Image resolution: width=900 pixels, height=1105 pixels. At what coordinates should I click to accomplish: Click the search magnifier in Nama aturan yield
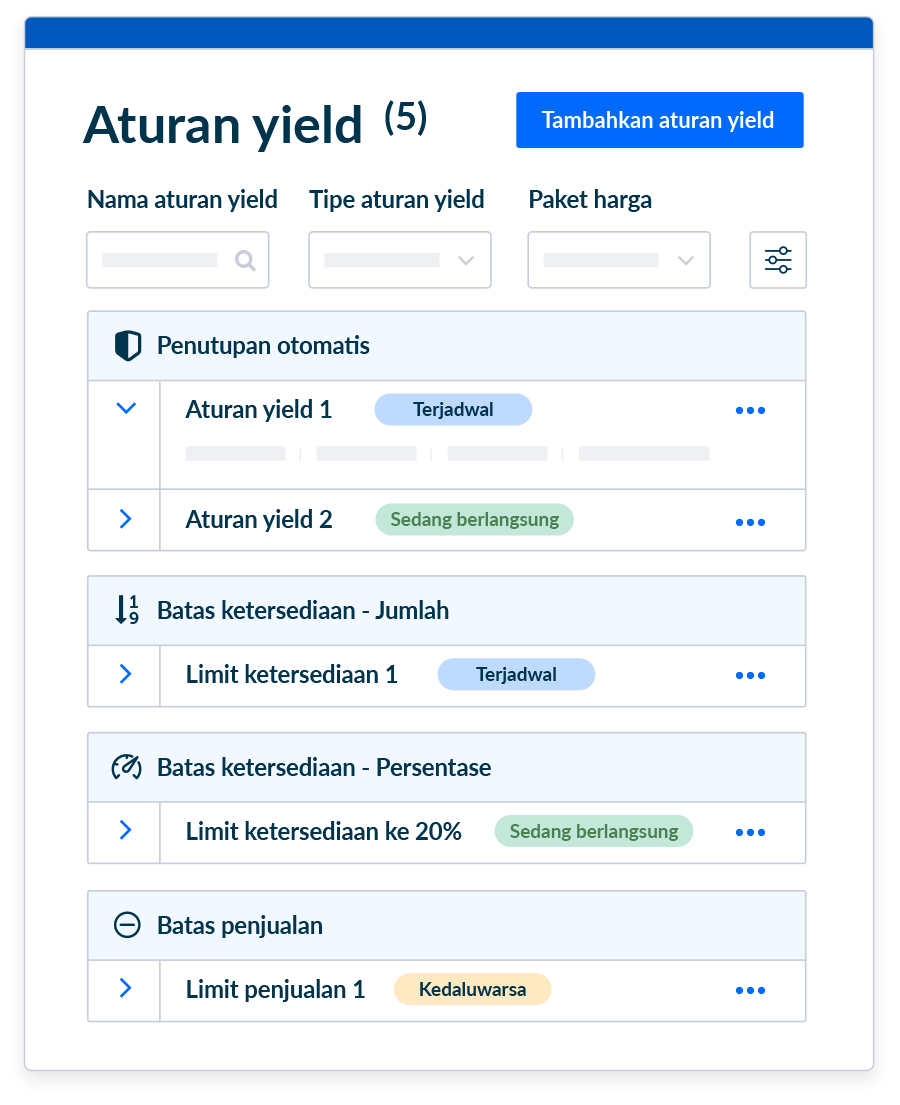(x=245, y=260)
